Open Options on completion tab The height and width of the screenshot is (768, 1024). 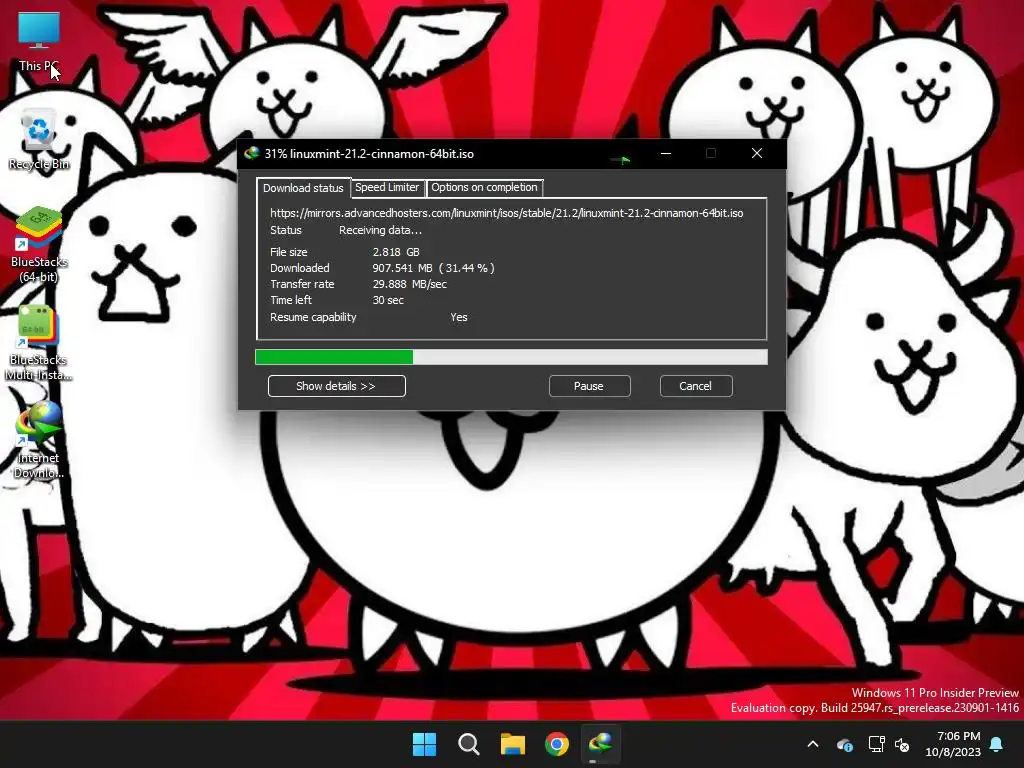[485, 187]
